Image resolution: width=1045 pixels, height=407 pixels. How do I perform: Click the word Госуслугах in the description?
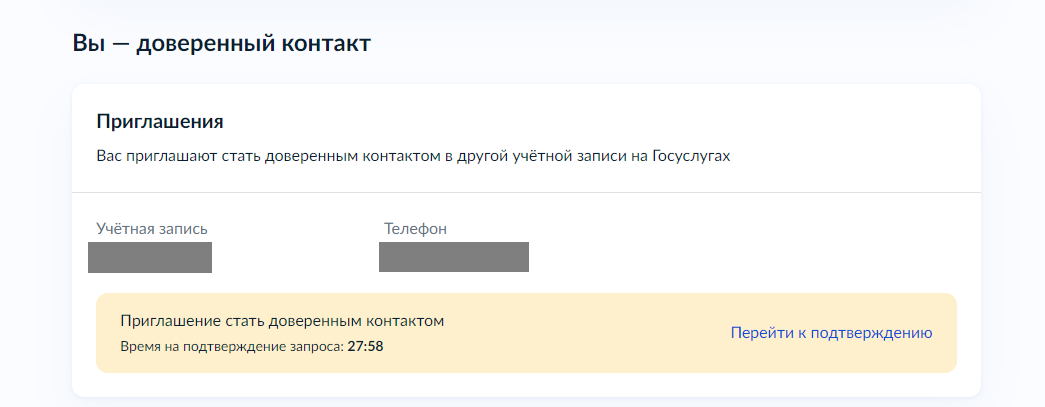pyautogui.click(x=692, y=157)
